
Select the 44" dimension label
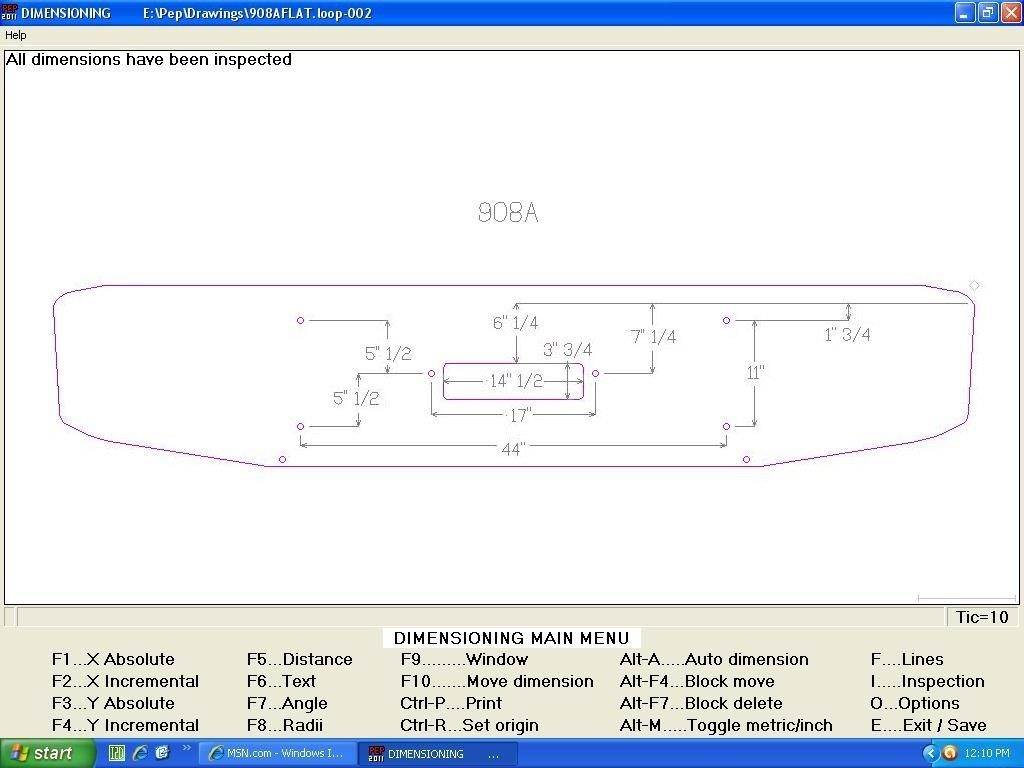tap(513, 449)
